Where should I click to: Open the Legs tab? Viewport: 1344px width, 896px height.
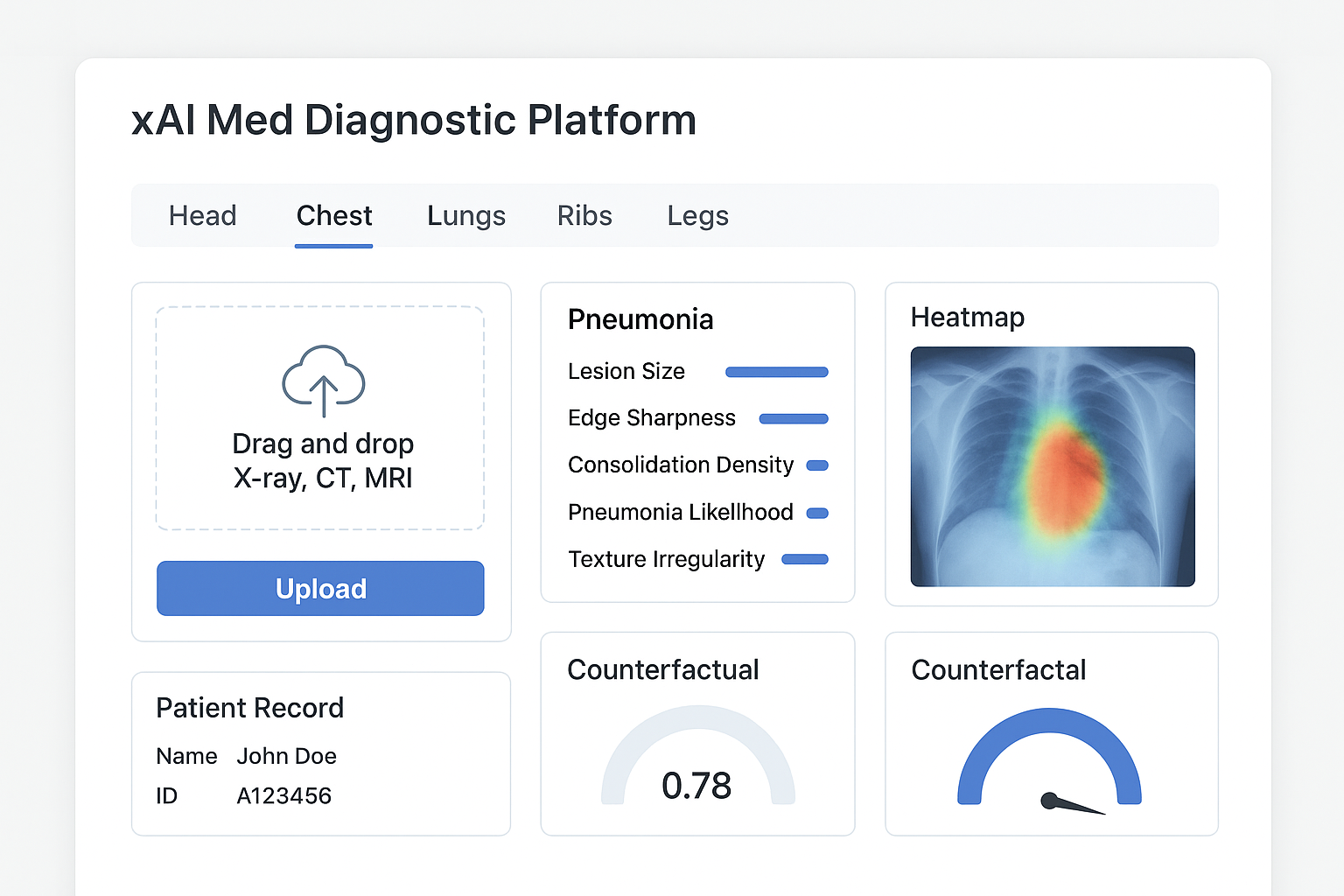[x=697, y=215]
